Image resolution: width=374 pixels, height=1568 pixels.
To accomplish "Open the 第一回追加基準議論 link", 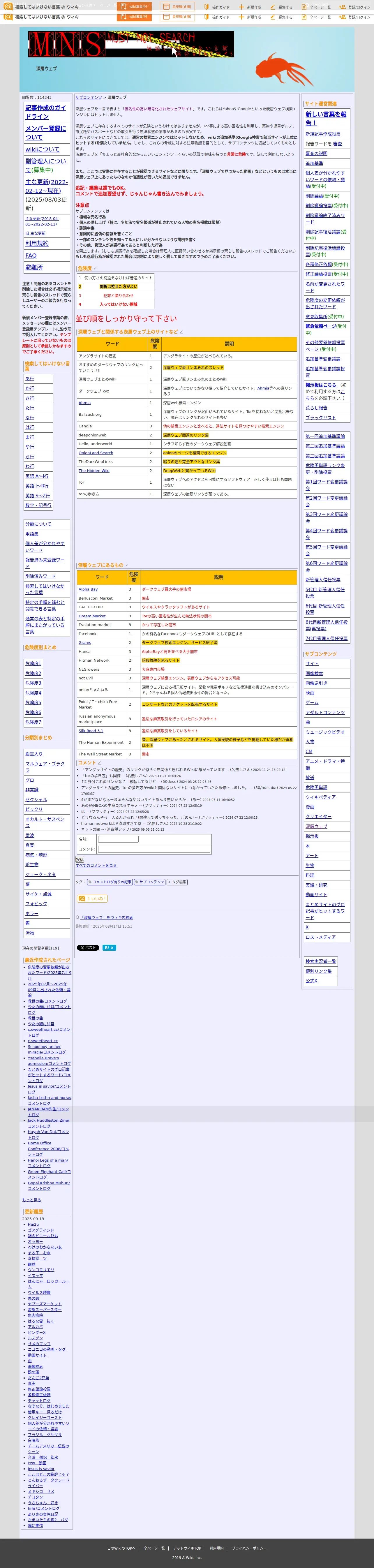I will (x=325, y=436).
